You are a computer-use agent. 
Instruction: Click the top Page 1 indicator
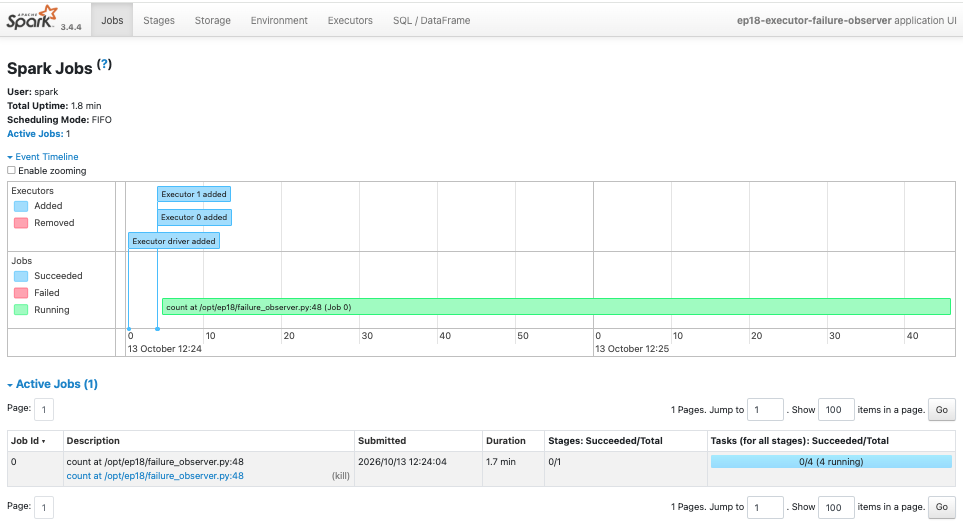44,410
